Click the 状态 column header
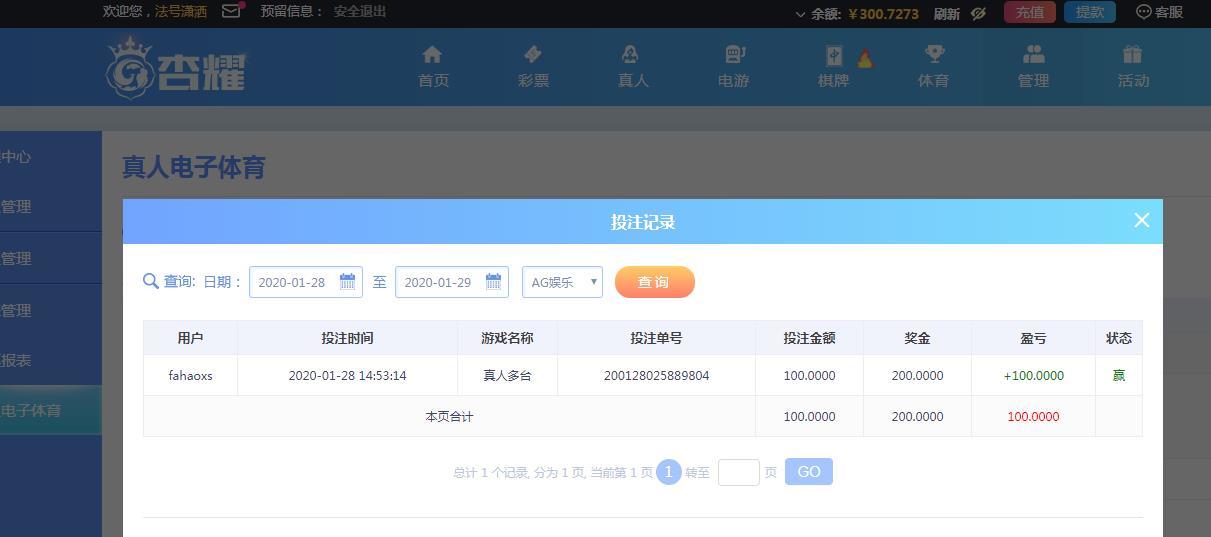Screen dimensions: 1211x537 [1119, 338]
